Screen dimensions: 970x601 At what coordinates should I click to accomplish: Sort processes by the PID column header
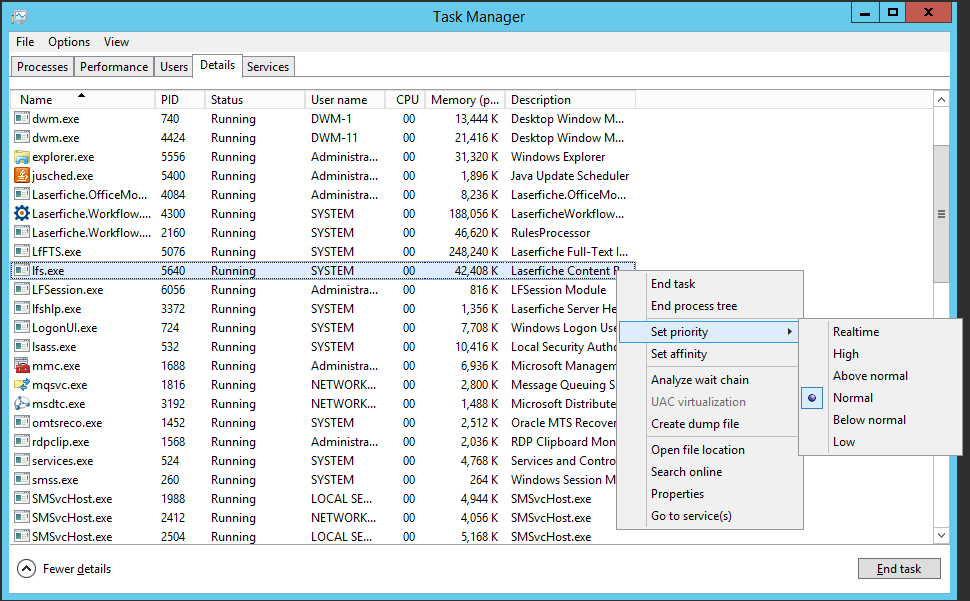[179, 100]
